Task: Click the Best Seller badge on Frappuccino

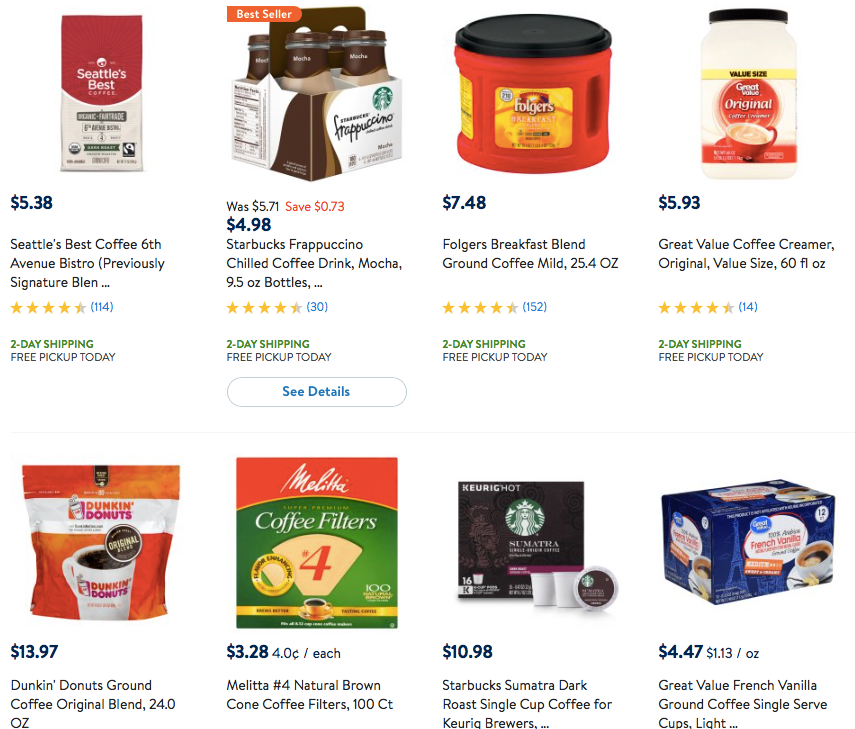Action: 264,14
